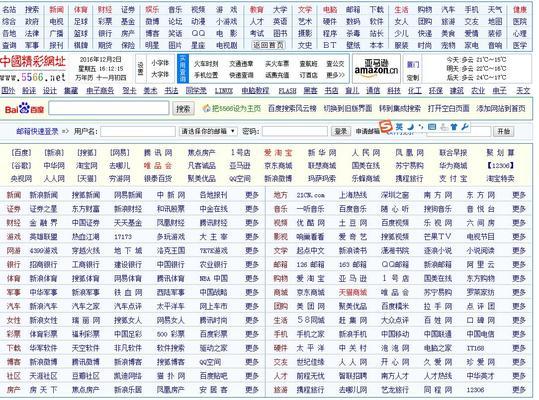Screen dimensions: 539x400
Task: Click 把5566设为主页 link
Action: click(x=236, y=109)
